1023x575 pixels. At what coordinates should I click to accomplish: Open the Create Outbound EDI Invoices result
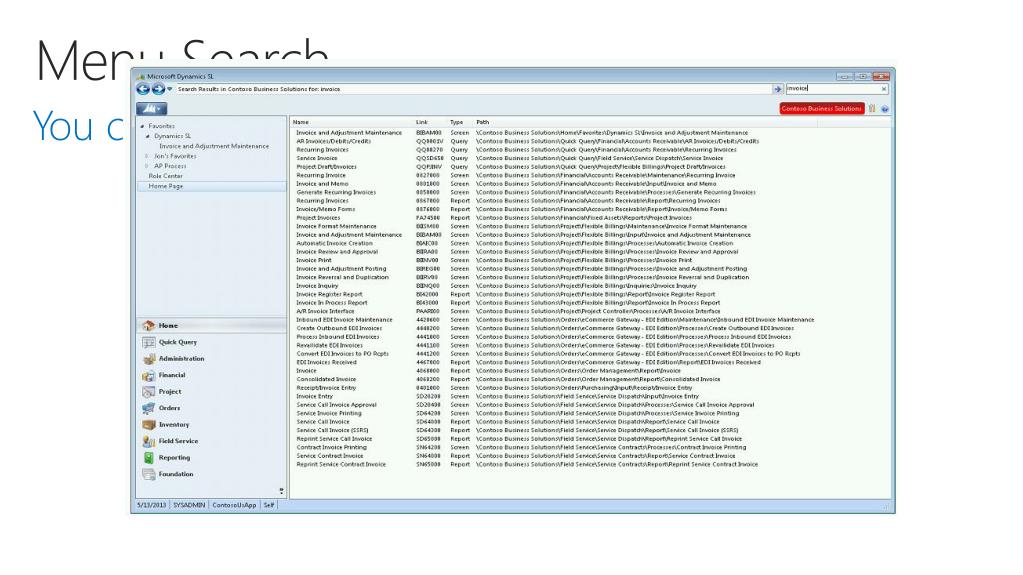339,328
